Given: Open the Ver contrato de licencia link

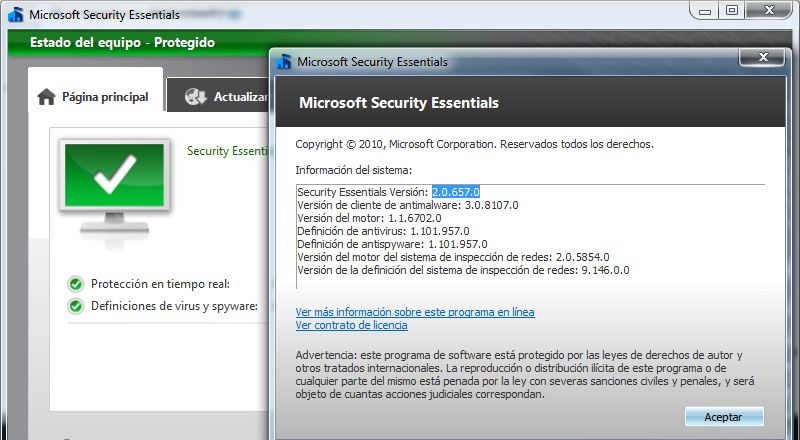Looking at the screenshot, I should [352, 325].
